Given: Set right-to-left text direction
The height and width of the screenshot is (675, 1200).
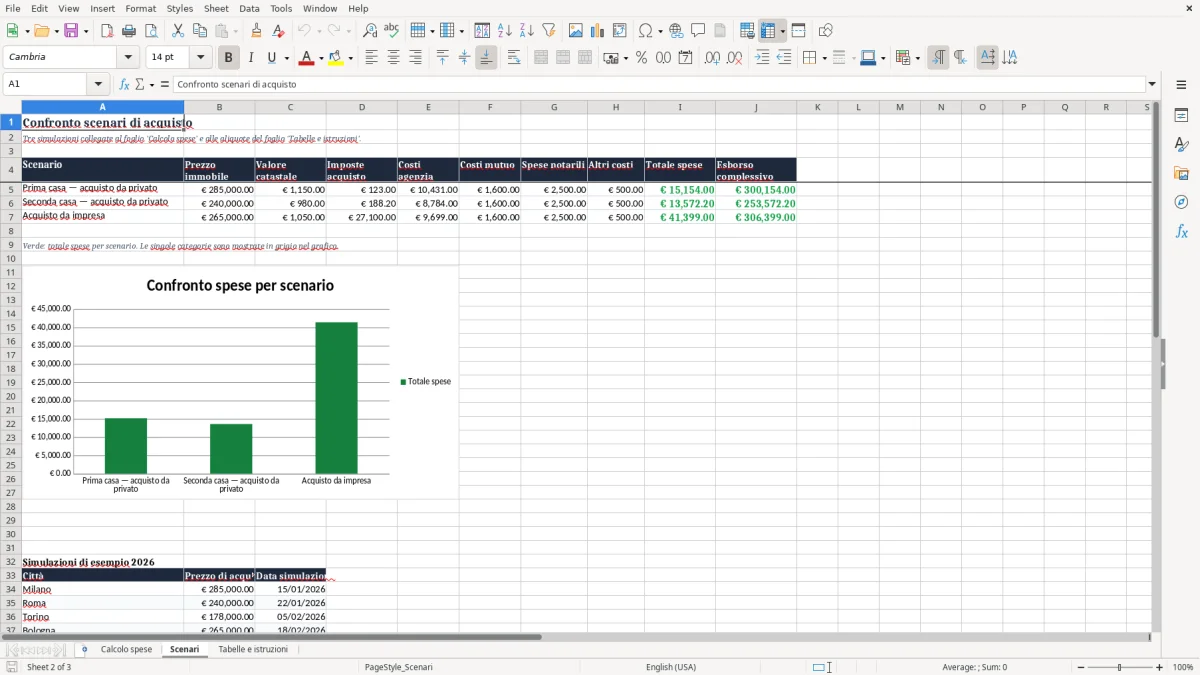Looking at the screenshot, I should pos(959,58).
